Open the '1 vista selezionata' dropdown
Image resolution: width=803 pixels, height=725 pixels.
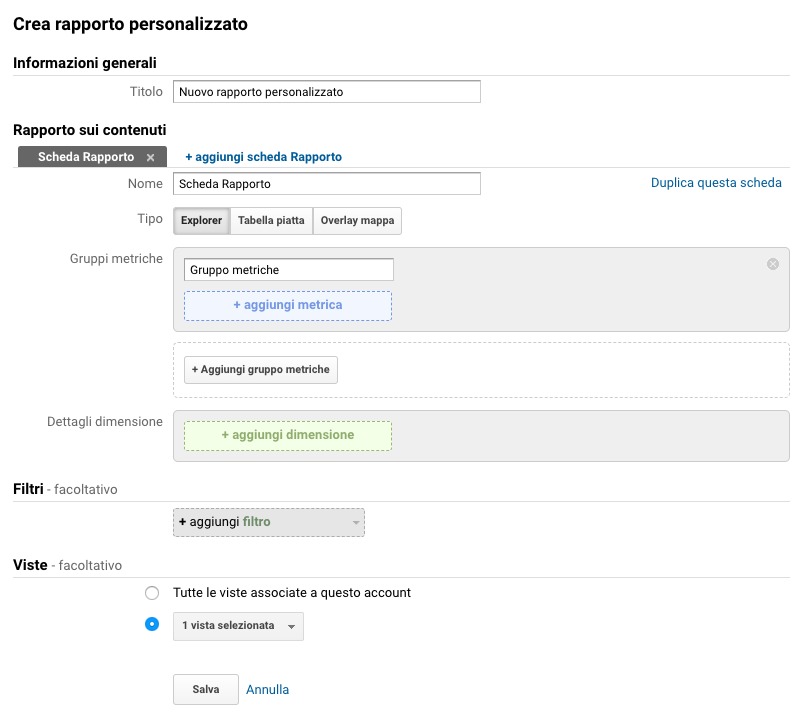coord(238,626)
